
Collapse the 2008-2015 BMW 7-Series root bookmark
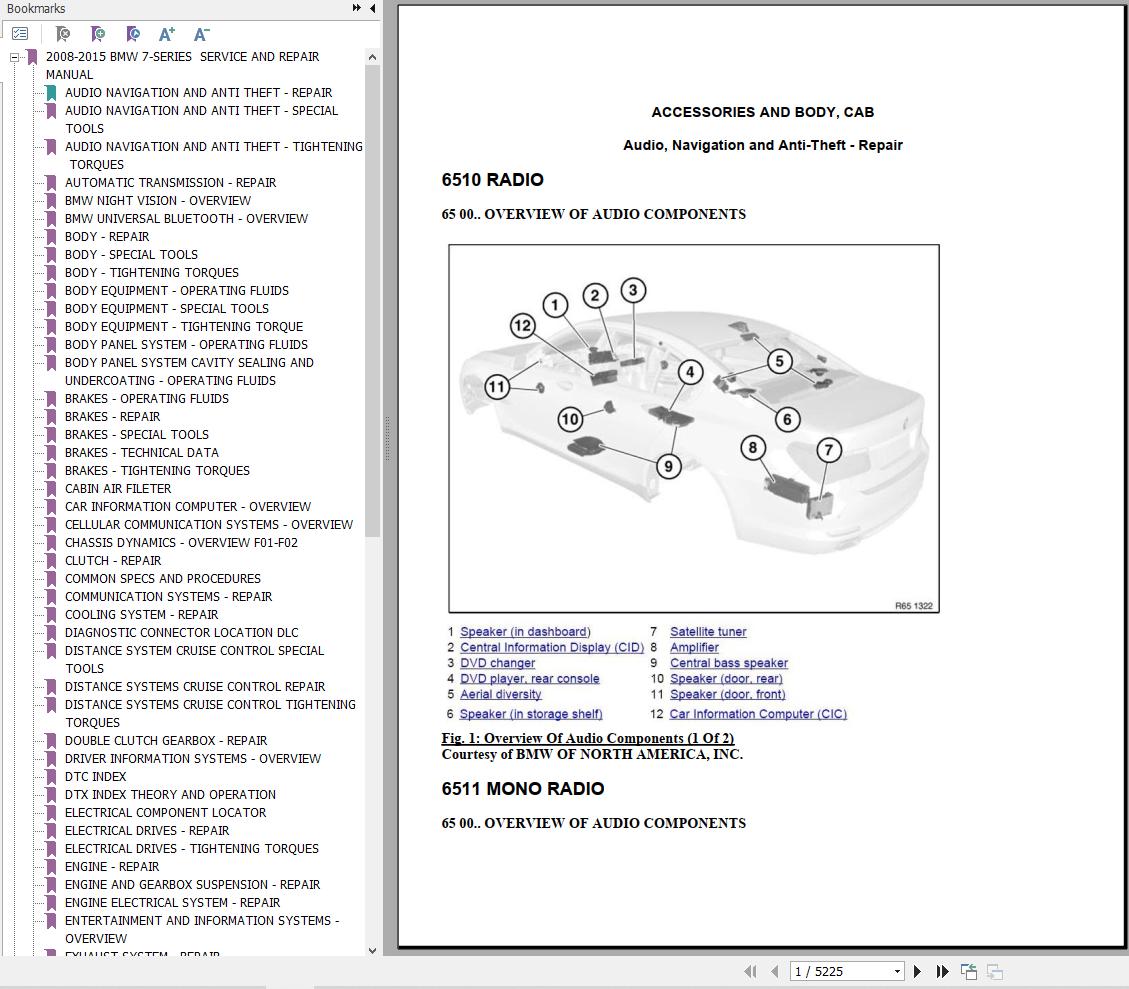(14, 57)
